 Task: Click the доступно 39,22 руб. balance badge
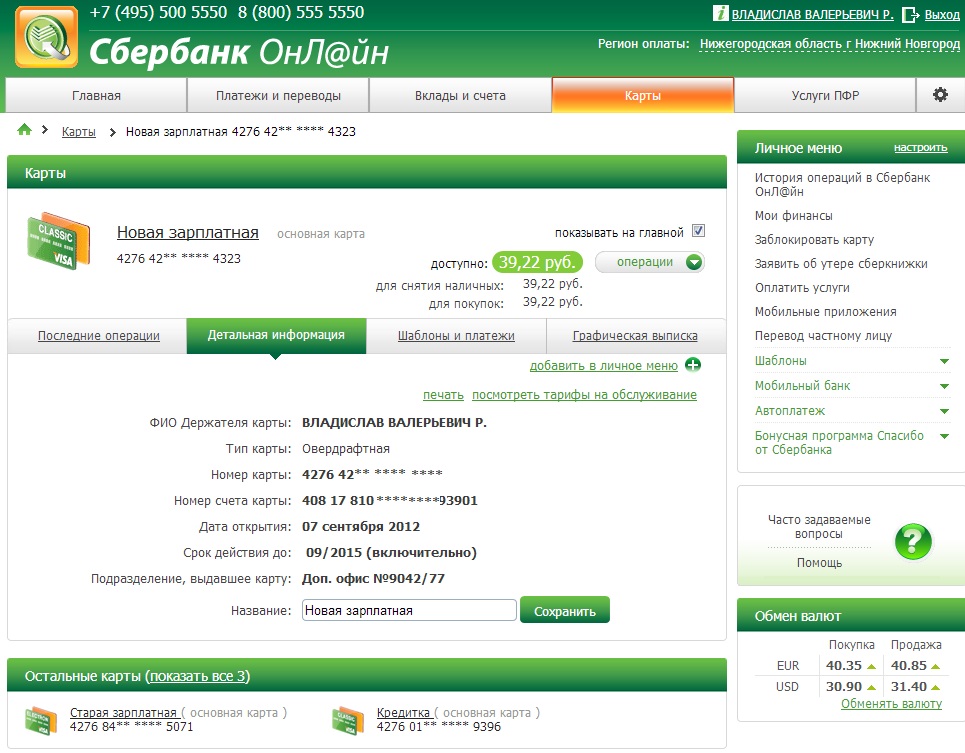537,263
